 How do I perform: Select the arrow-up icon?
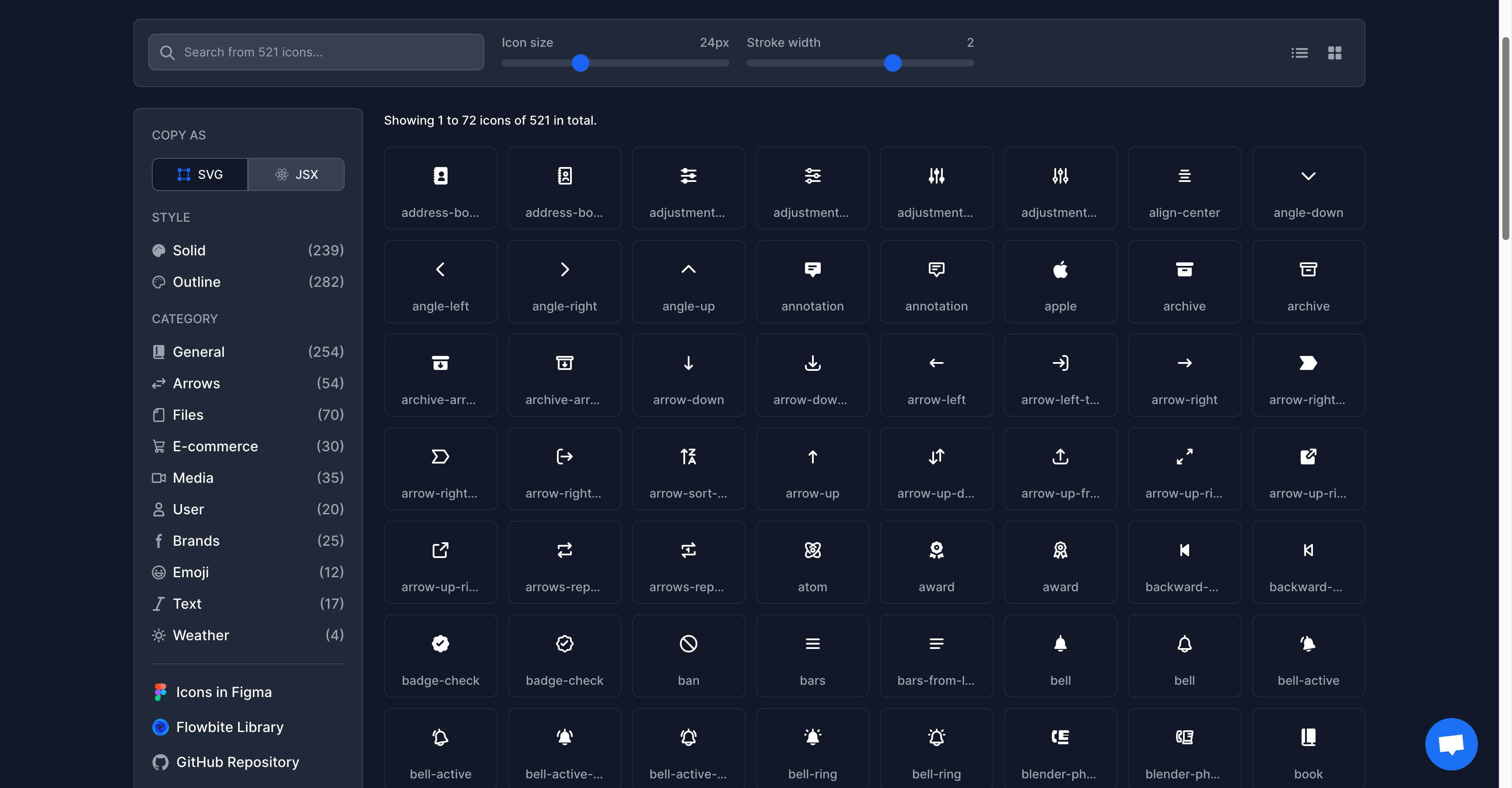[812, 469]
